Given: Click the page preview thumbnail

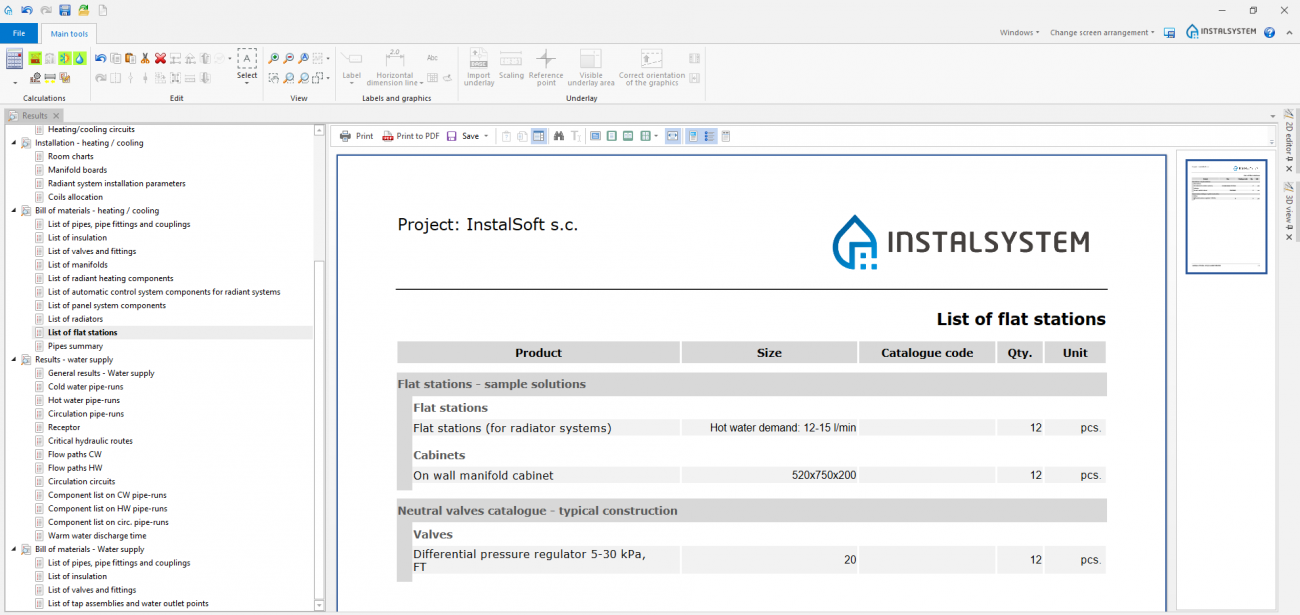Looking at the screenshot, I should [x=1226, y=216].
